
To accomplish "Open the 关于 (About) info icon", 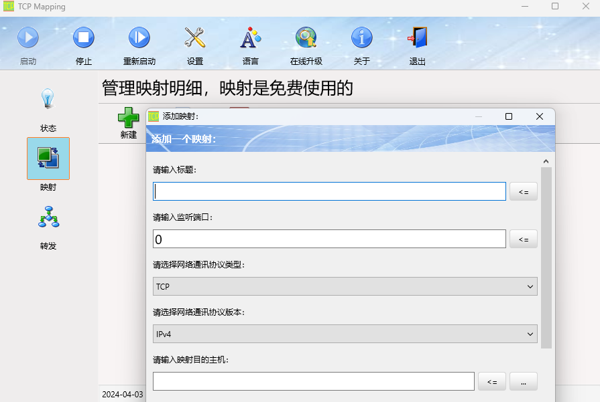I will coord(361,39).
